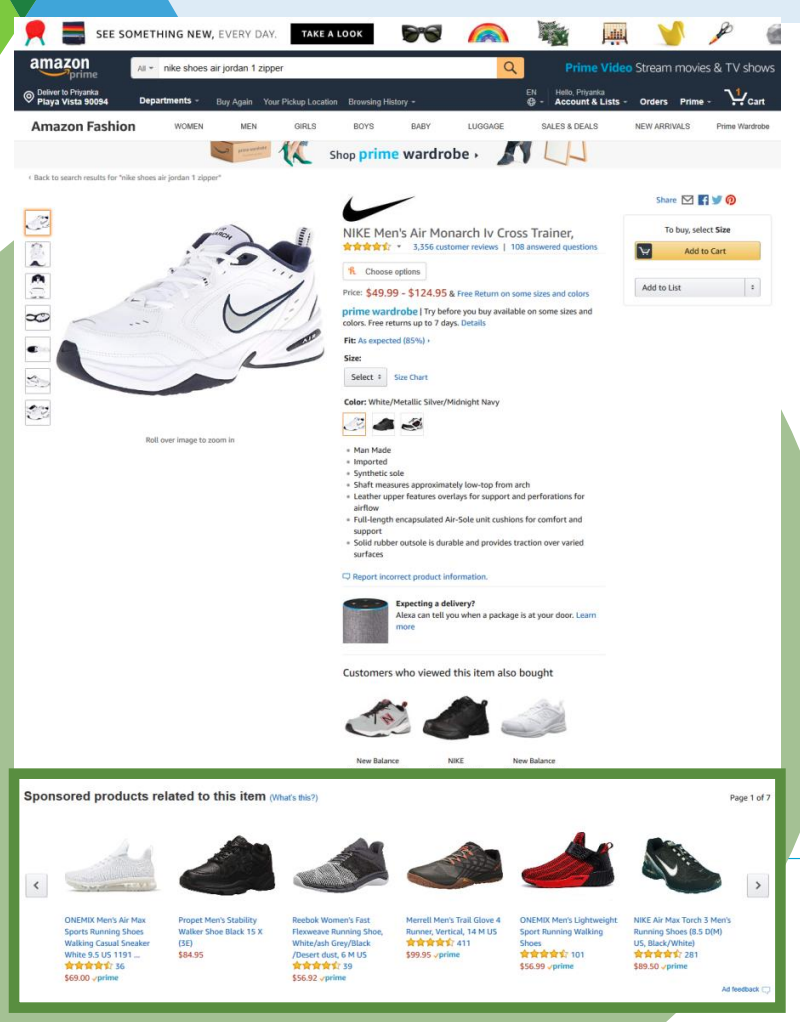
Task: Share the product via email envelope icon
Action: pyautogui.click(x=687, y=200)
